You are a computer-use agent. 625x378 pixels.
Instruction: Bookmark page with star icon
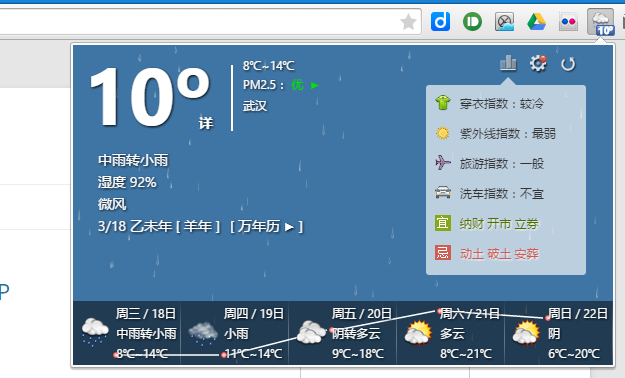point(409,22)
